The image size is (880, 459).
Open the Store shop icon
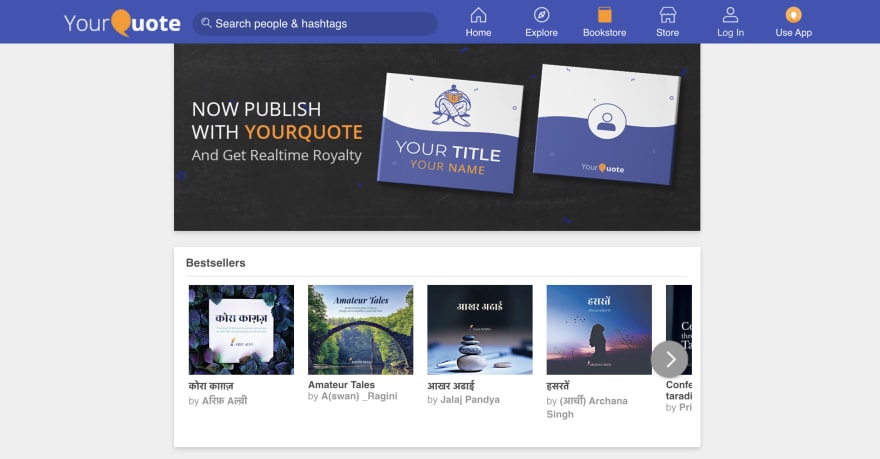click(667, 15)
